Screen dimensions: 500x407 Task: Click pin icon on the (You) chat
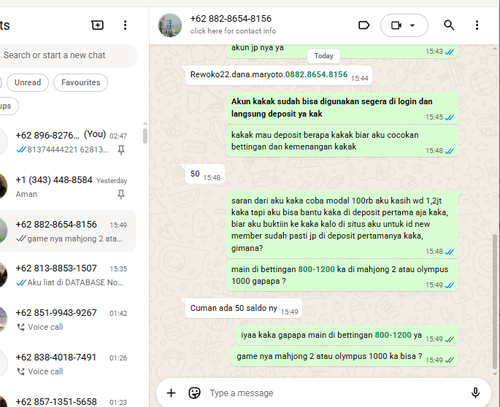coord(121,150)
